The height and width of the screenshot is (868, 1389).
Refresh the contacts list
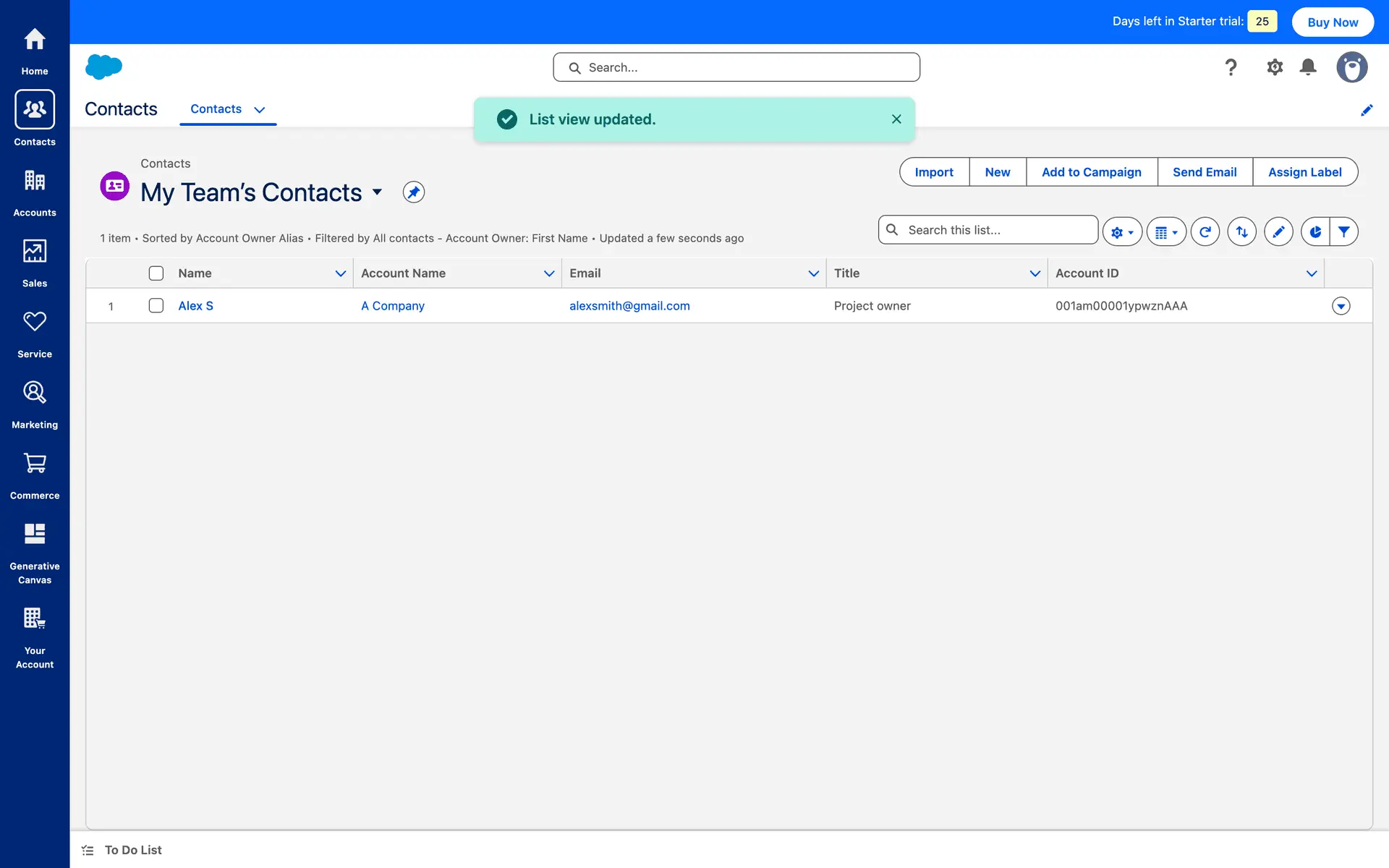tap(1205, 232)
